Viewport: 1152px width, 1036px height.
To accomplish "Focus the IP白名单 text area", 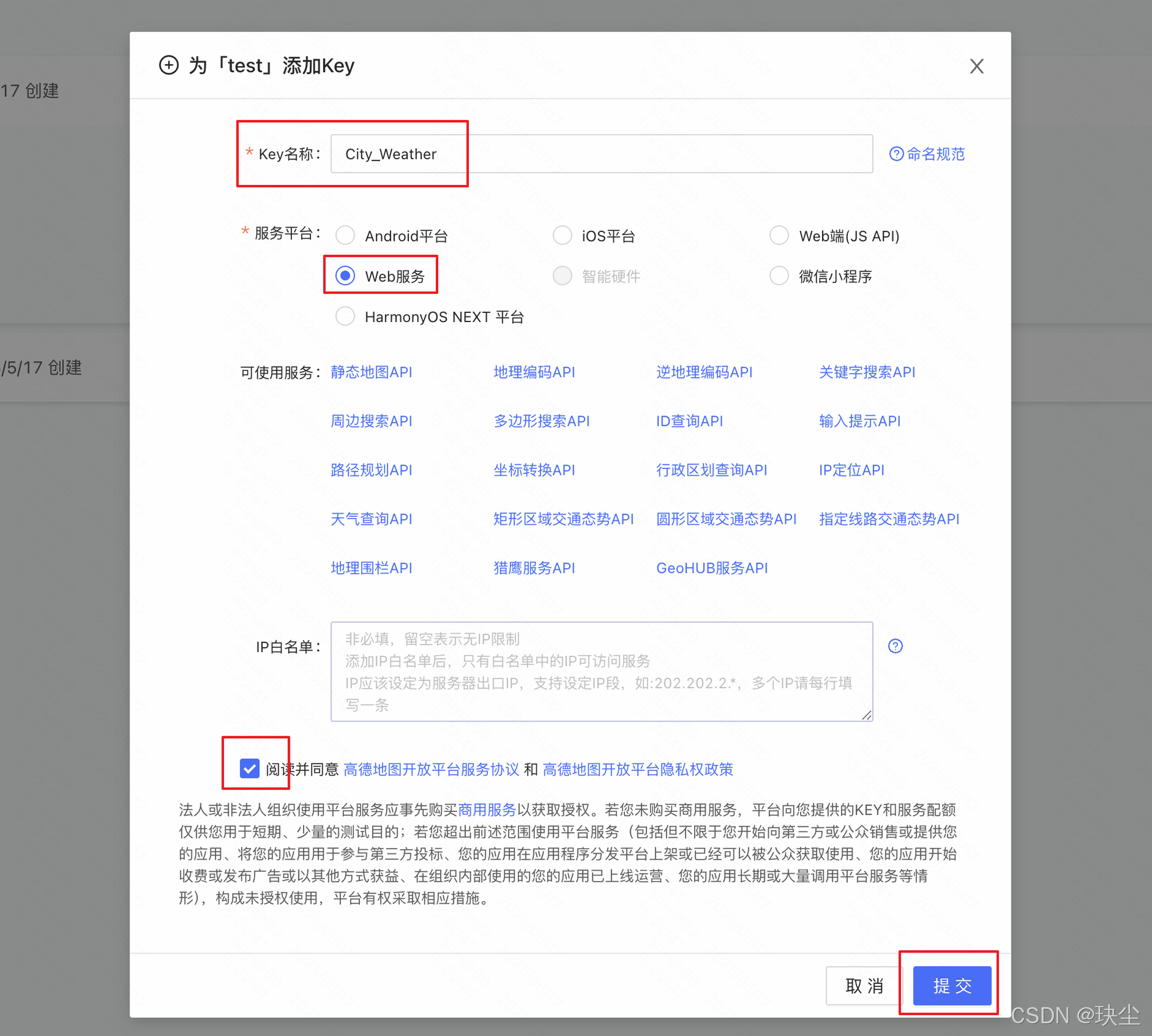I will tap(601, 671).
